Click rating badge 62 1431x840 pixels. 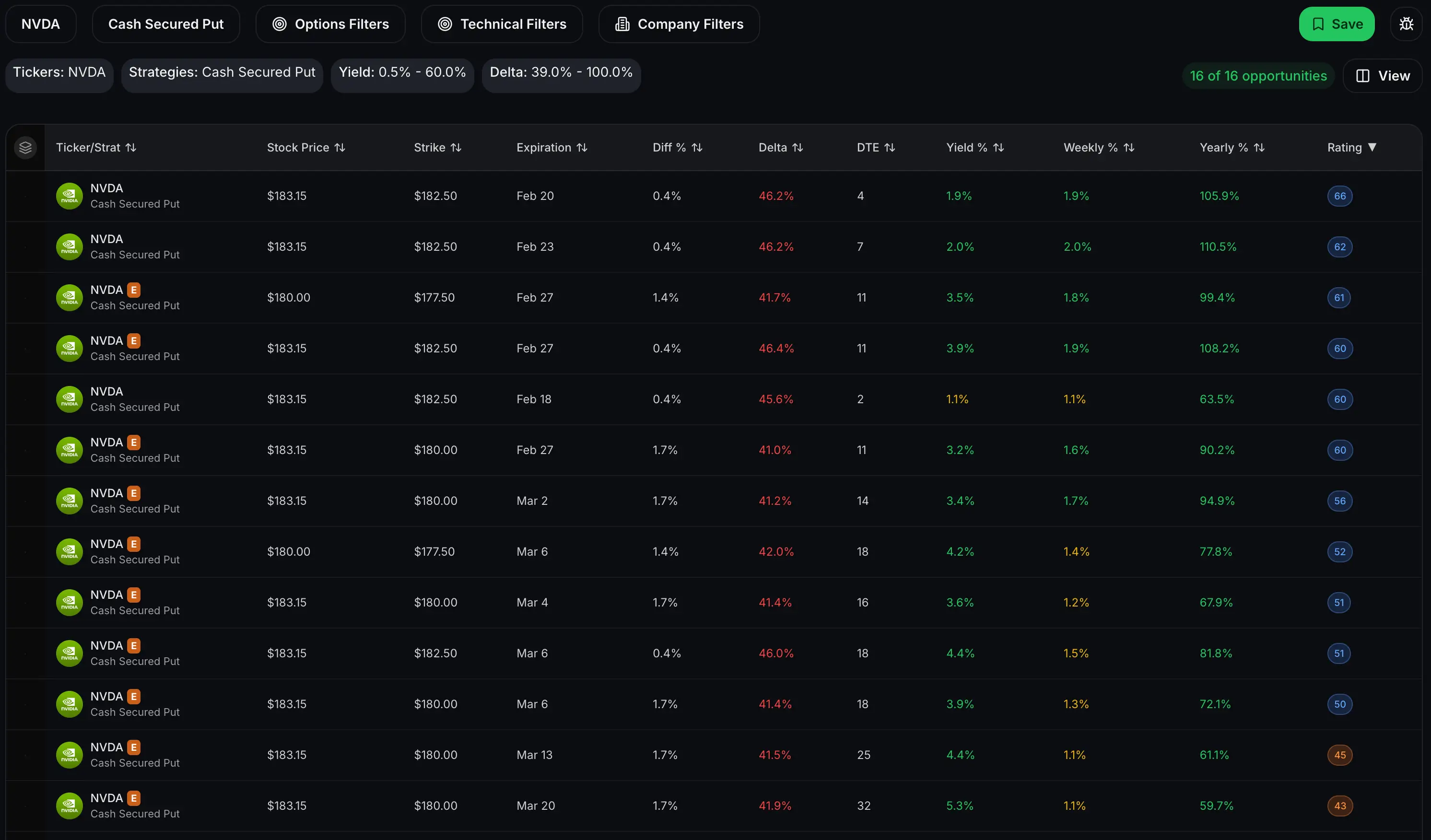[1340, 247]
